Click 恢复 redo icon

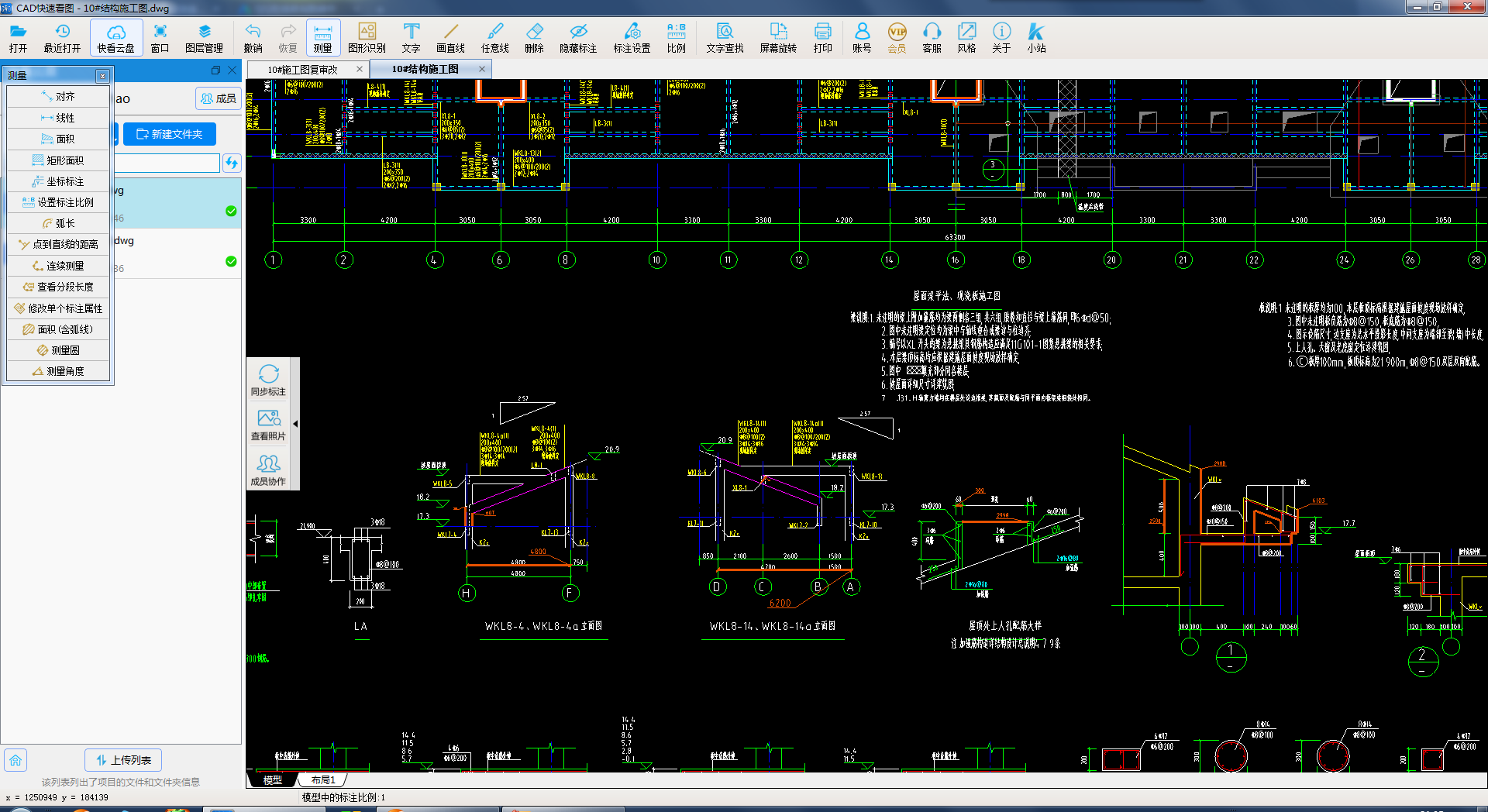coord(288,38)
